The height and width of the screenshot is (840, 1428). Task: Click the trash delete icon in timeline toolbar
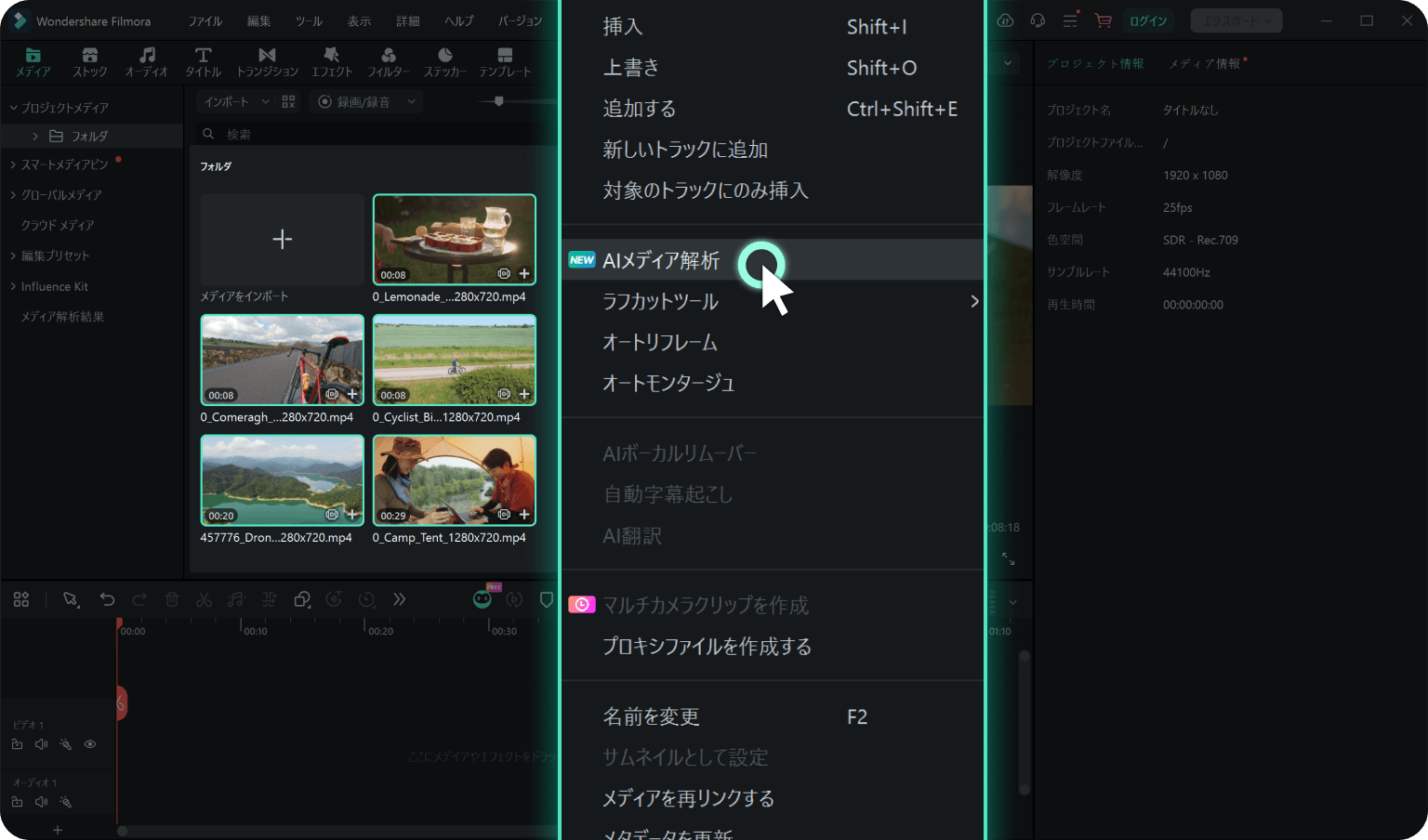pyautogui.click(x=172, y=599)
